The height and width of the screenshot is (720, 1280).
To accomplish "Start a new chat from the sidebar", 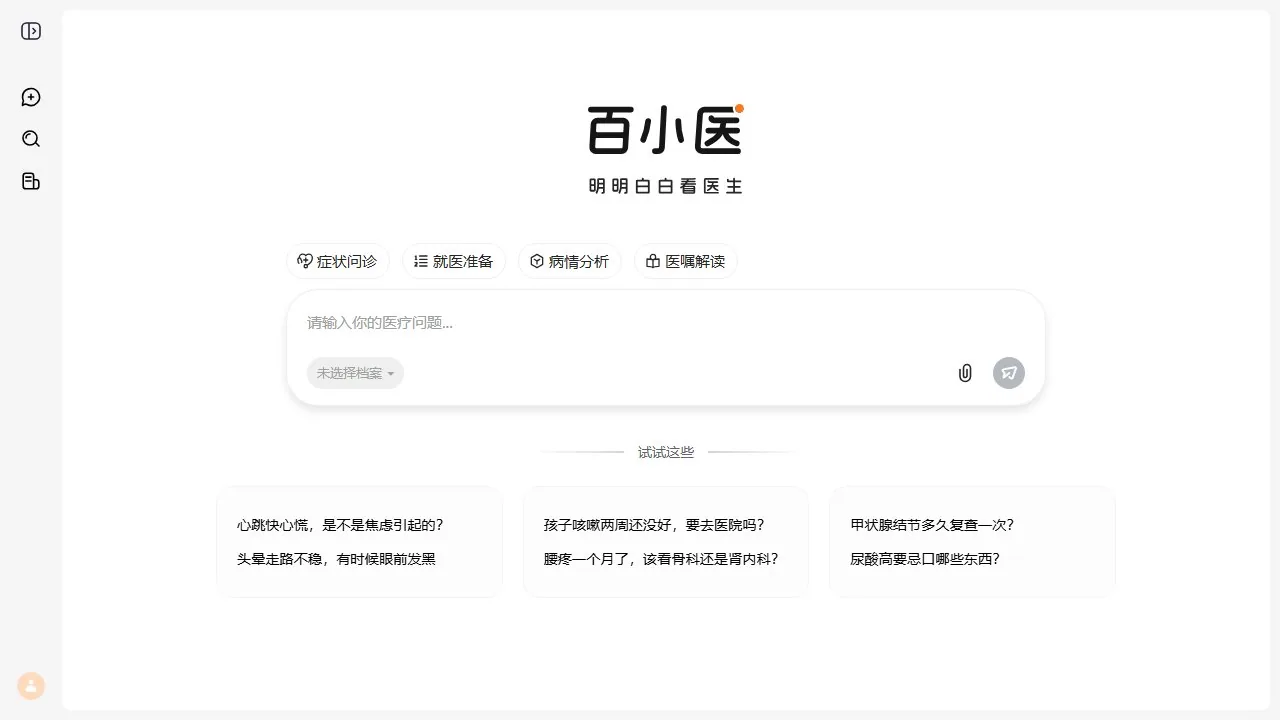I will [x=31, y=97].
